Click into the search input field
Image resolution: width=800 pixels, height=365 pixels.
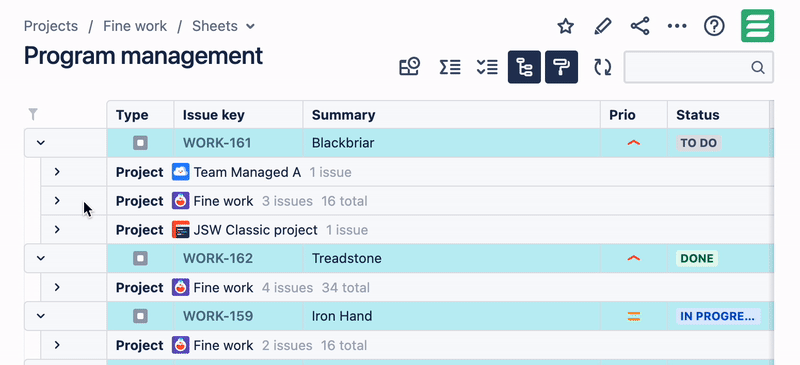click(x=698, y=67)
